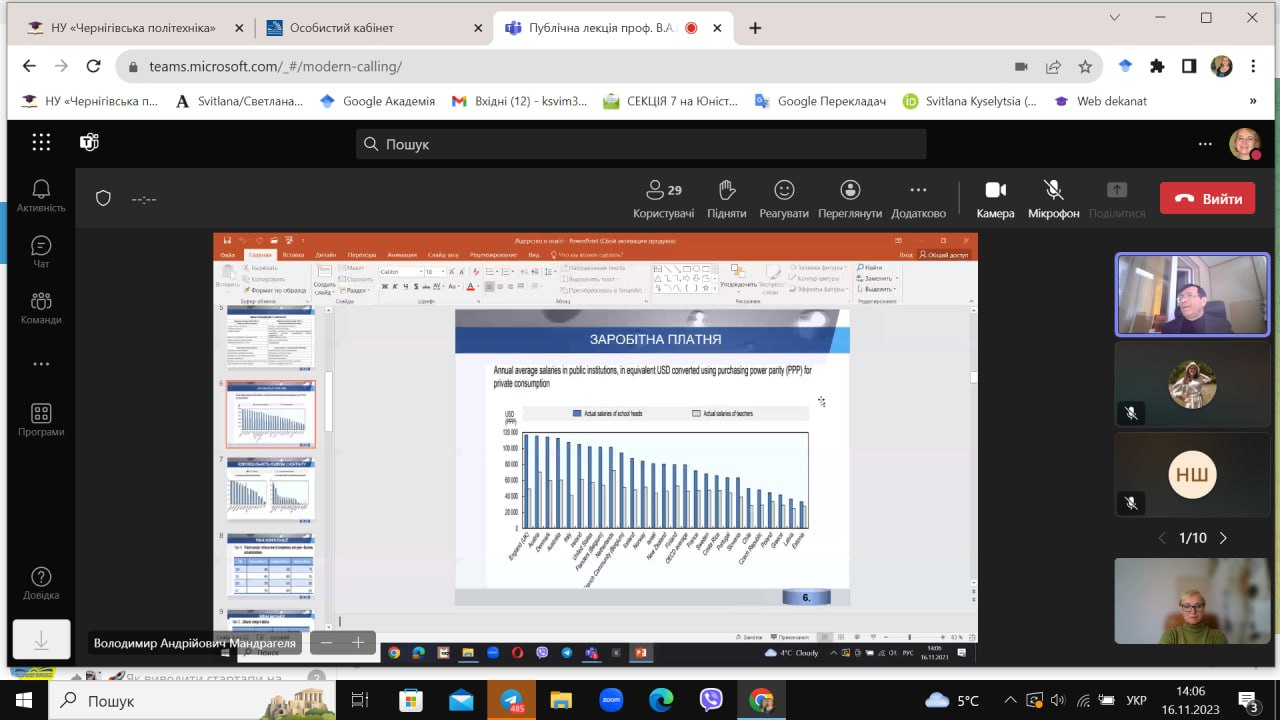Raise hand with the Підняти button
1280x720 pixels.
726,199
